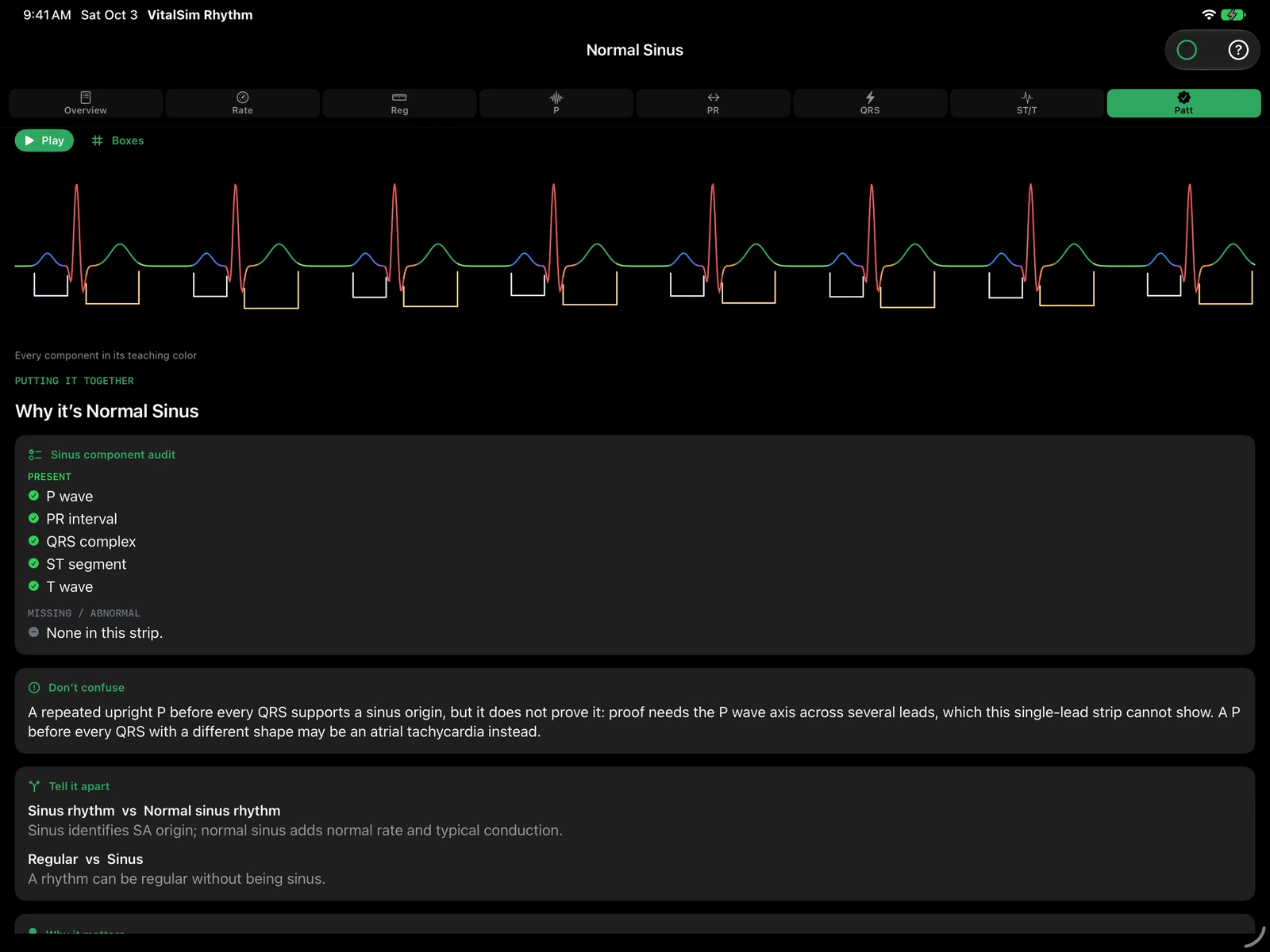The image size is (1270, 952).
Task: Click the green circle indicator button
Action: 1187,50
